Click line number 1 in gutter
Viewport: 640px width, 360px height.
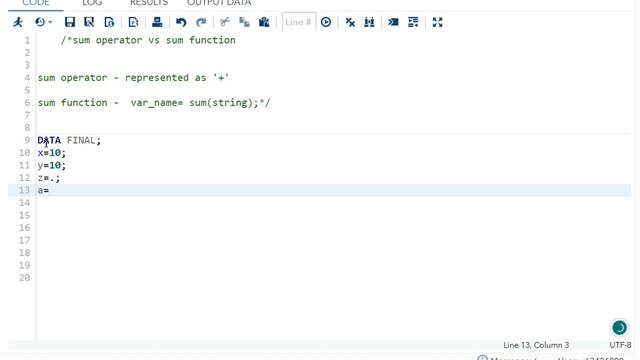[x=27, y=40]
